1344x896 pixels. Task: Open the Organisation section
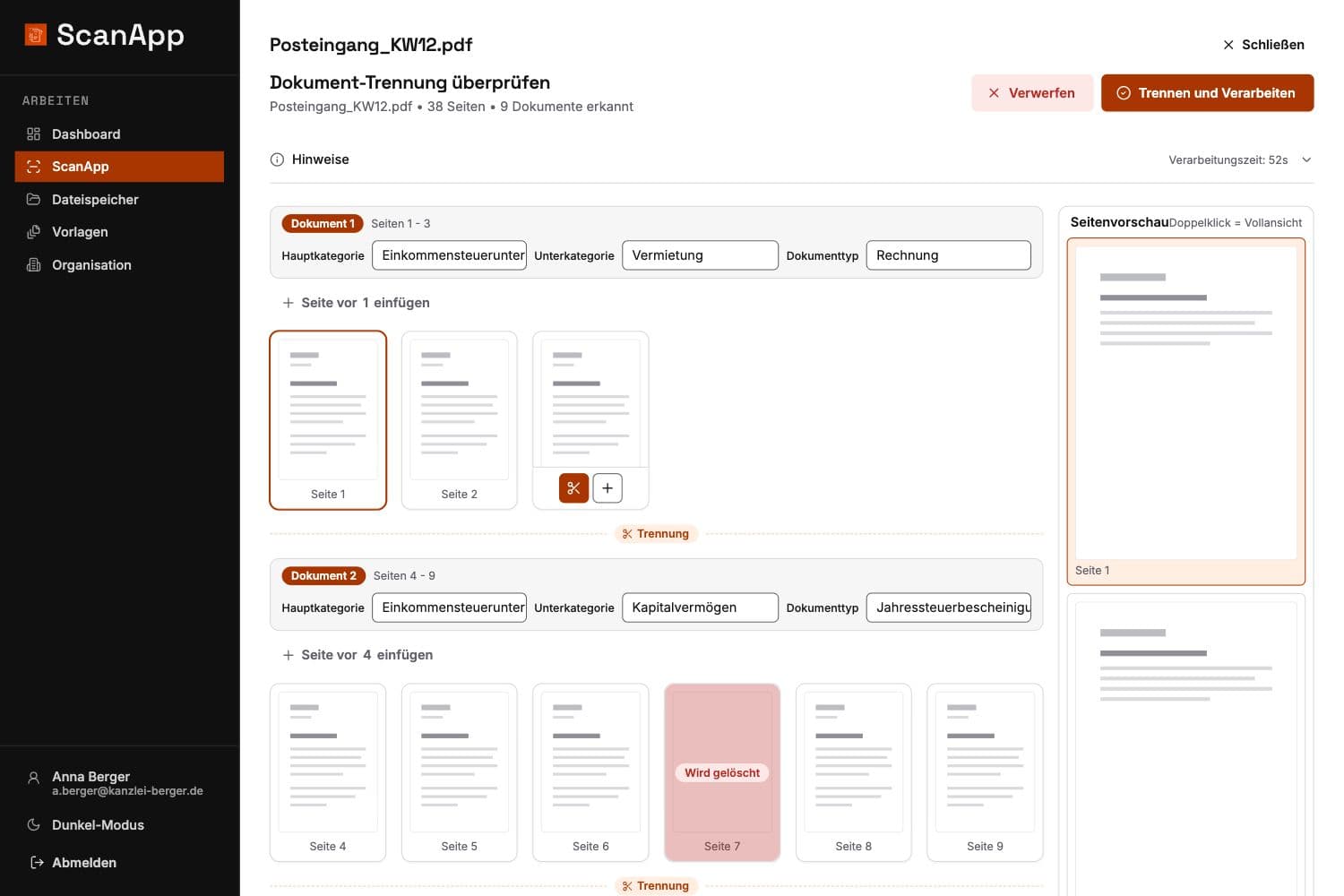(119, 265)
